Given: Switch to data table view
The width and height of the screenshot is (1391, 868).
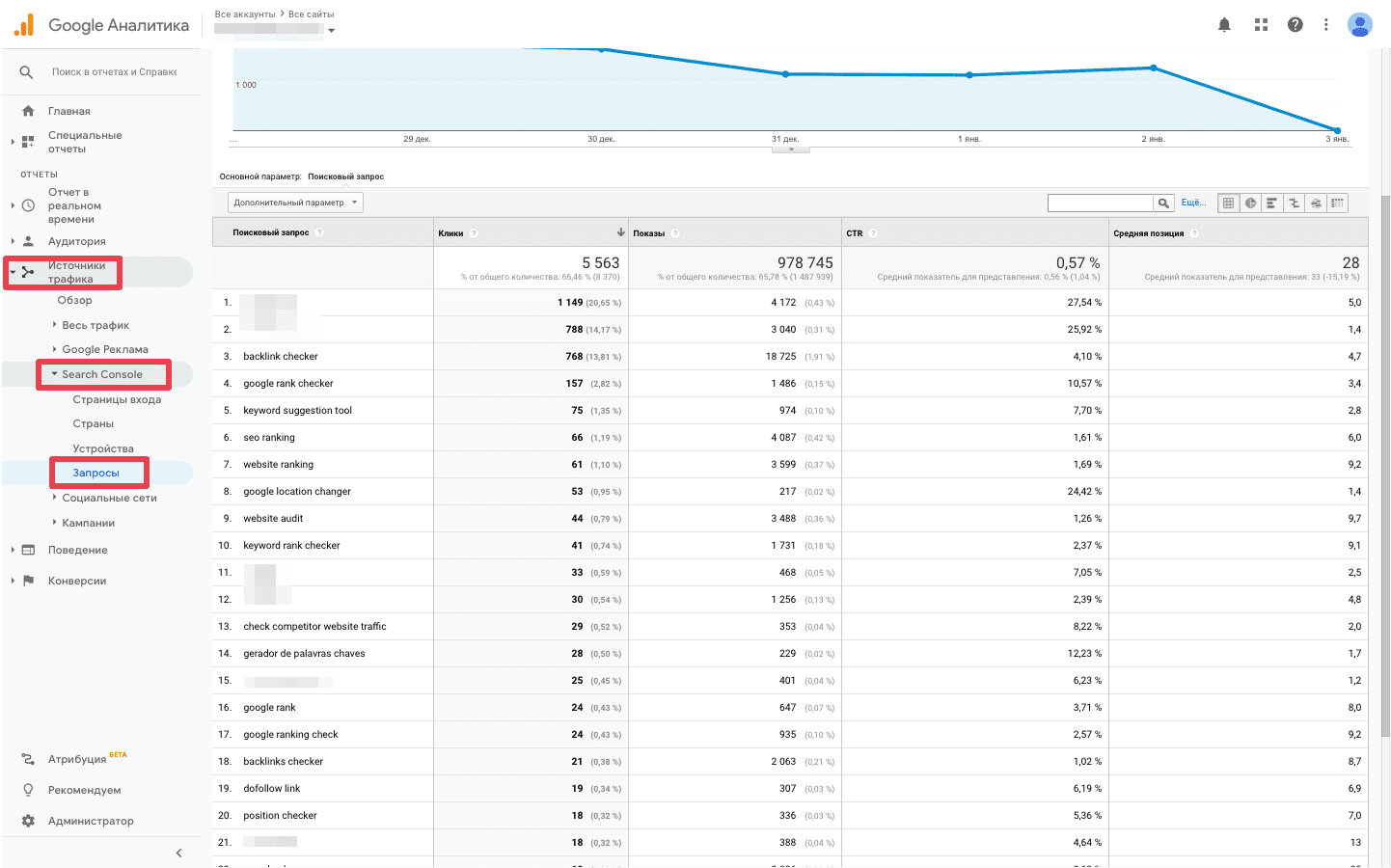Looking at the screenshot, I should click(x=1228, y=203).
